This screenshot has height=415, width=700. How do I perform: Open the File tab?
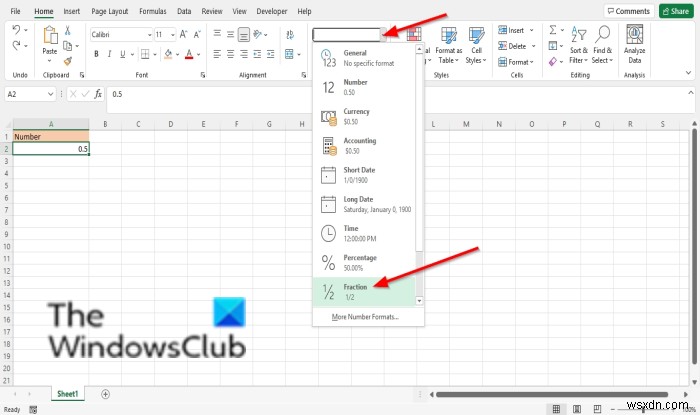tap(15, 11)
